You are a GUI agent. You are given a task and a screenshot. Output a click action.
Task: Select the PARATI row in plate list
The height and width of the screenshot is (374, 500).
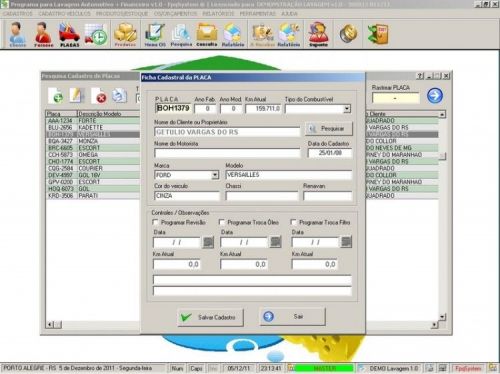tap(93, 196)
